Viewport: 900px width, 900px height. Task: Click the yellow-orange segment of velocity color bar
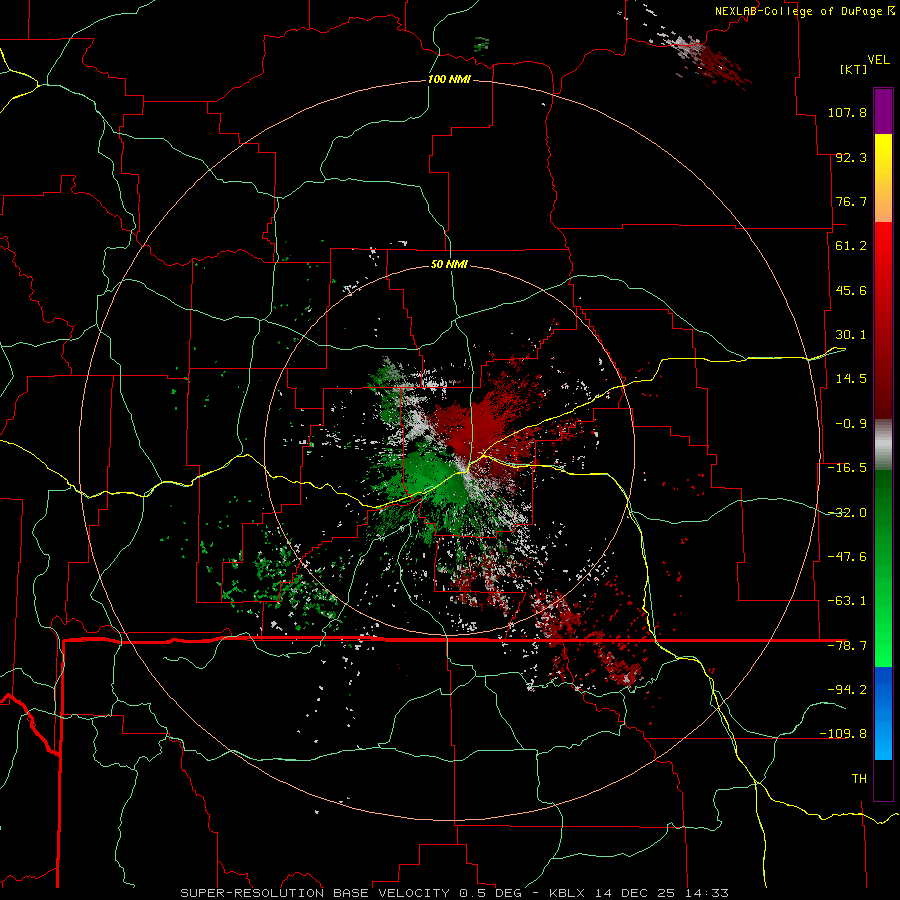tap(883, 178)
